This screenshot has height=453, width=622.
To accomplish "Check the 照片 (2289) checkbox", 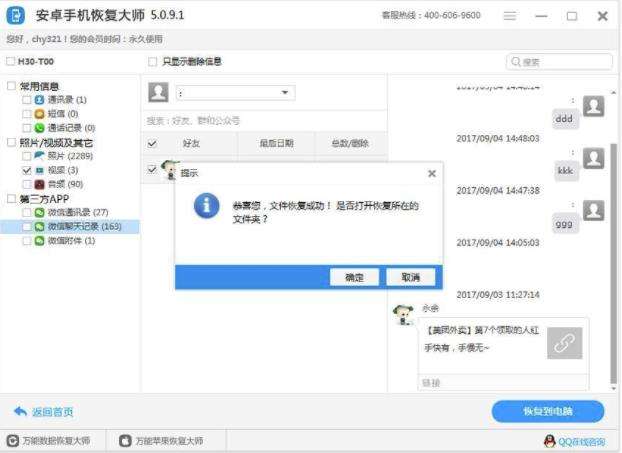I will point(27,156).
